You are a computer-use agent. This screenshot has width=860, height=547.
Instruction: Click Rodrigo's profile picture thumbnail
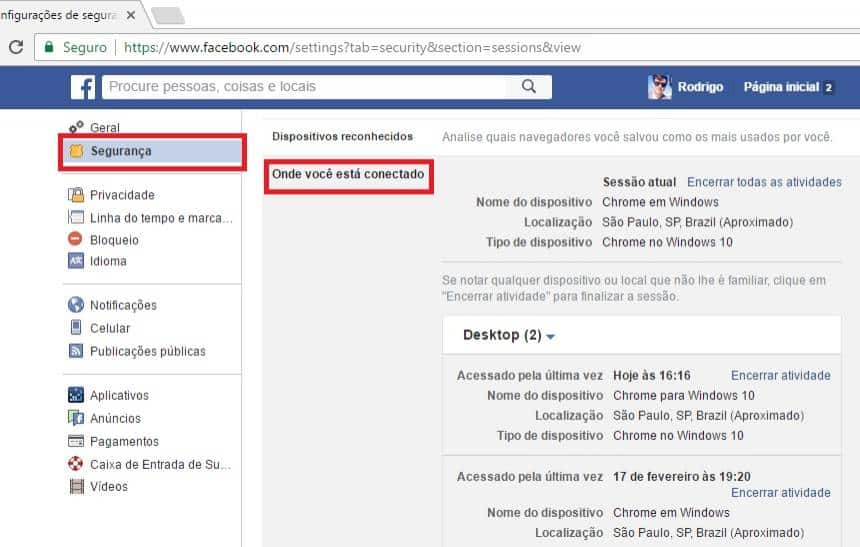659,87
